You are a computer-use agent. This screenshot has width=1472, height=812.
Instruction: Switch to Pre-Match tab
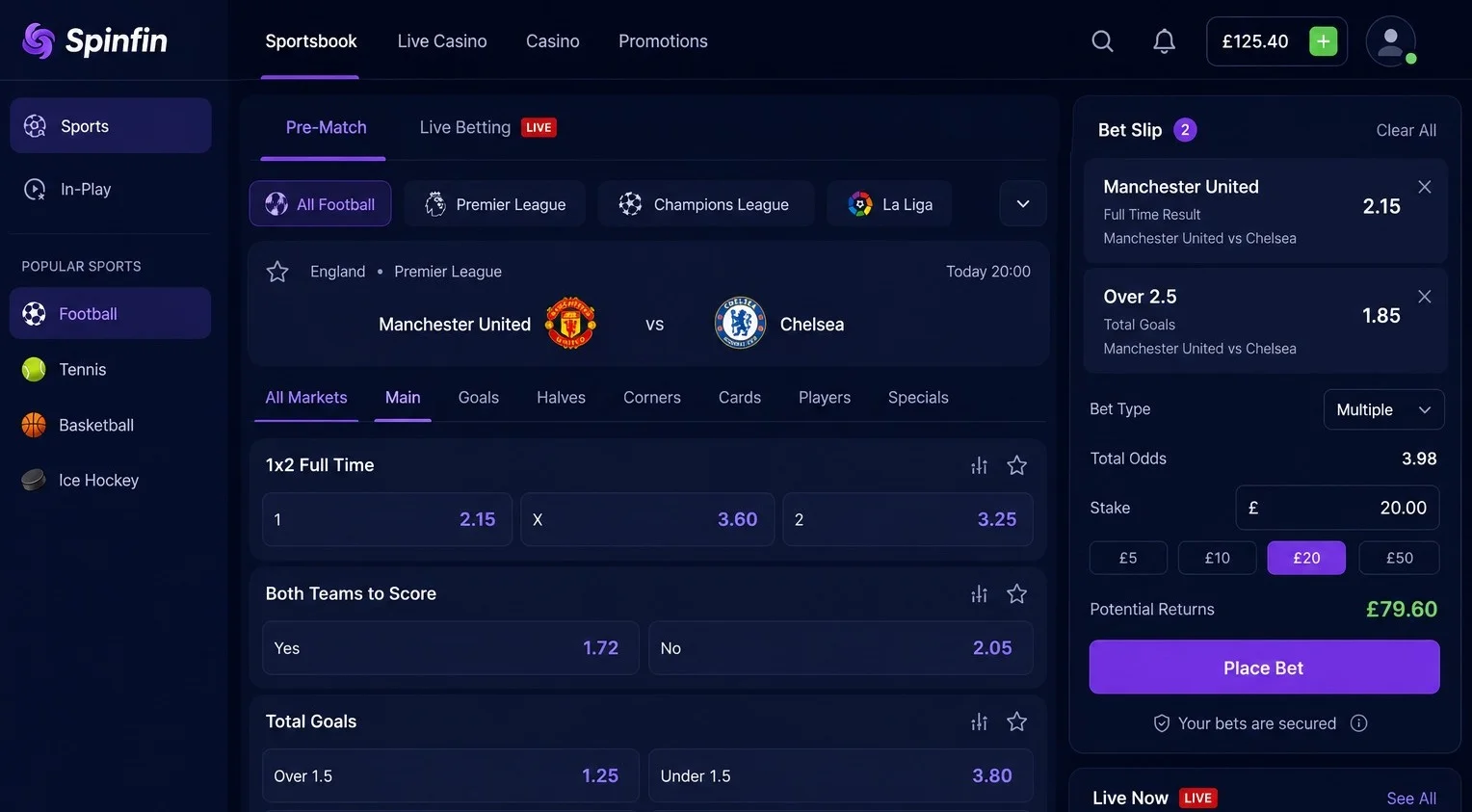pos(326,127)
